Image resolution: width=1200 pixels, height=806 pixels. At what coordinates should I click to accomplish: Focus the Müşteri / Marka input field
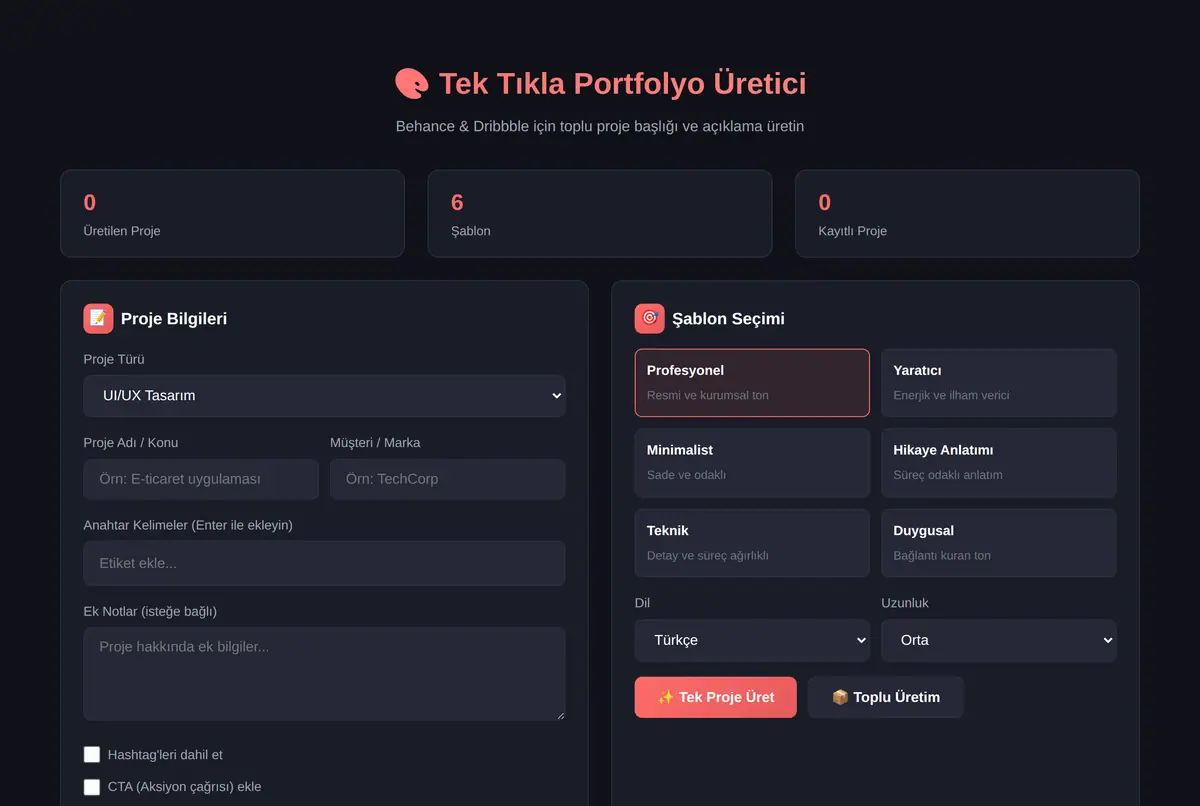tap(448, 479)
